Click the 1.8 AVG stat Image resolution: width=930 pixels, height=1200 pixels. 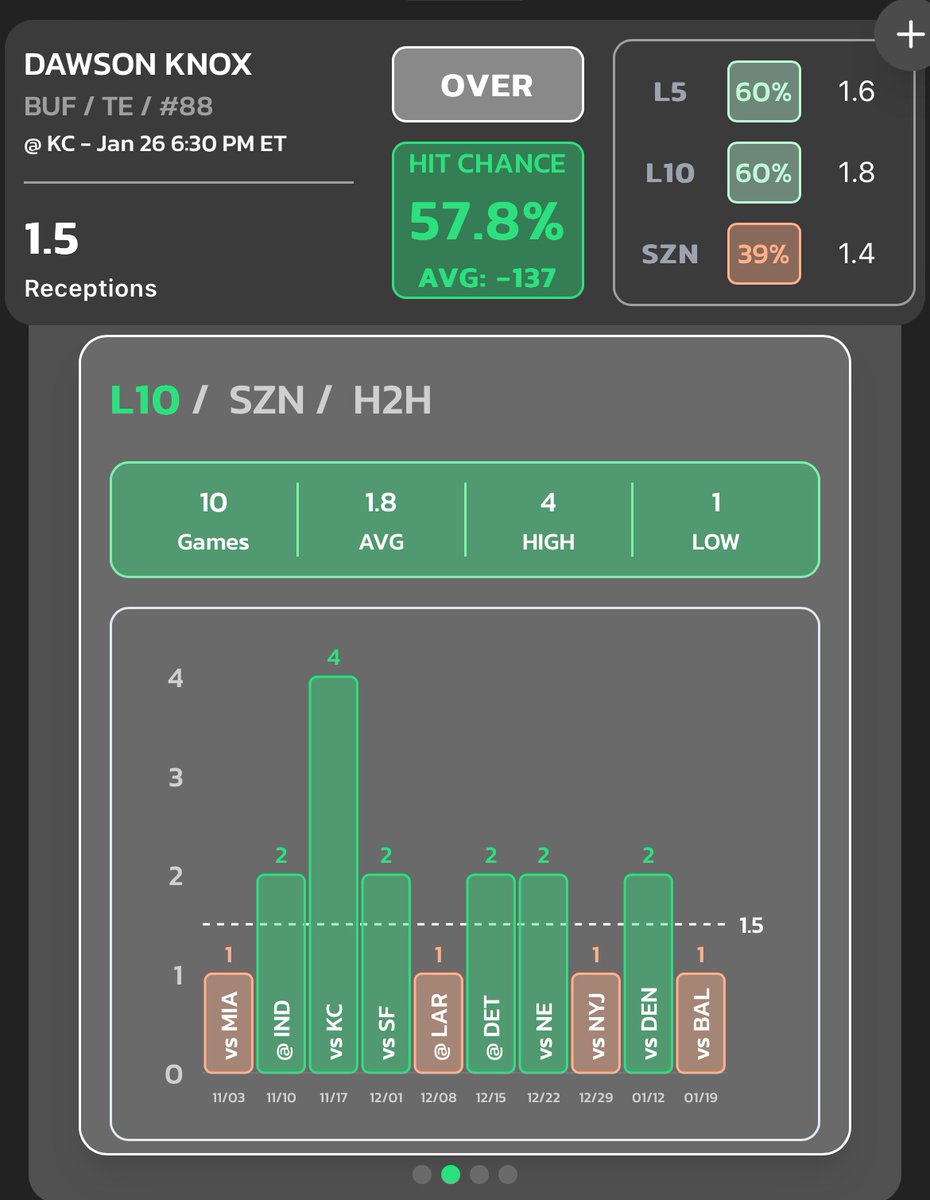click(x=381, y=520)
